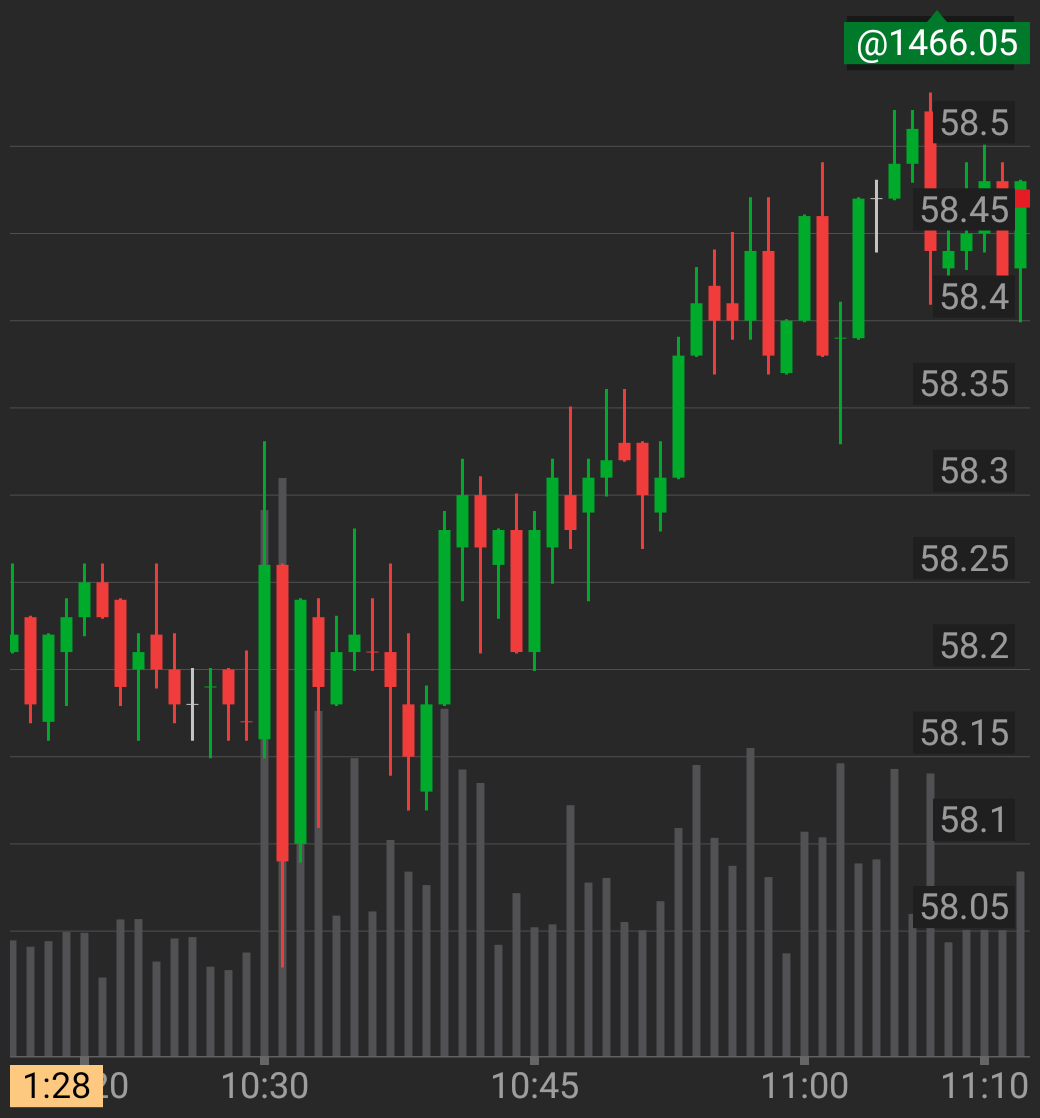Viewport: 1040px width, 1118px height.
Task: Click the 58.25 price axis label
Action: pos(964,559)
